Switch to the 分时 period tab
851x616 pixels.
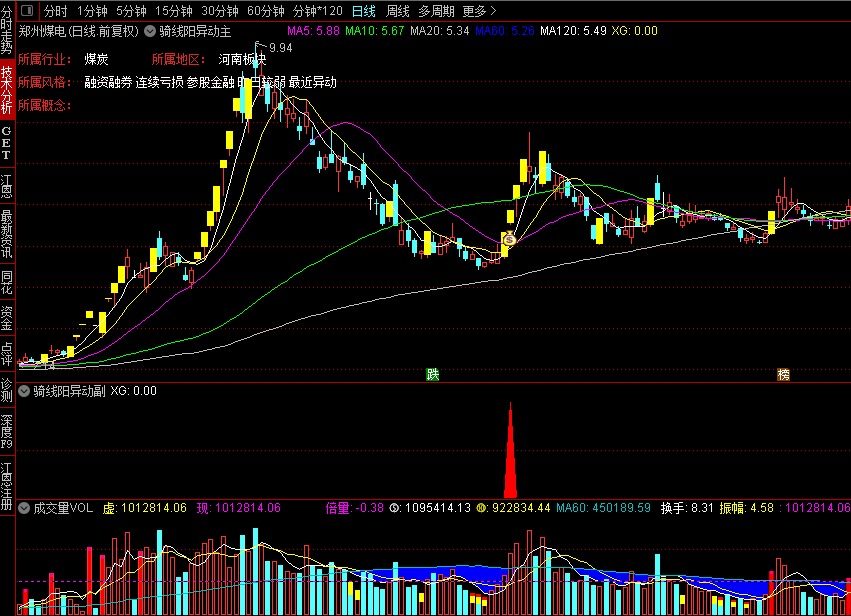[x=55, y=10]
